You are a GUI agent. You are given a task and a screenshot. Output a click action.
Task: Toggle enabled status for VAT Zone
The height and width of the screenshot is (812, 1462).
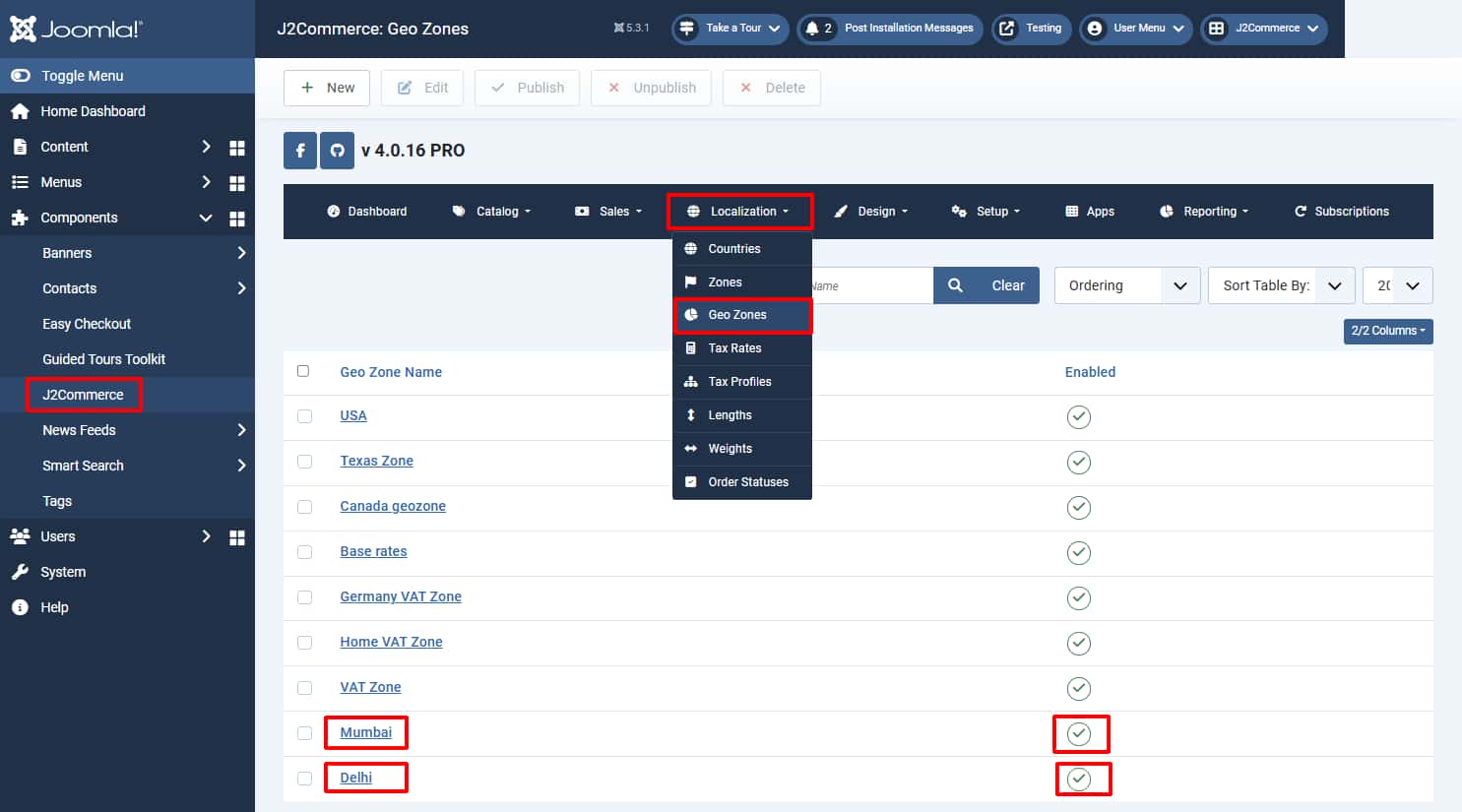(x=1079, y=689)
